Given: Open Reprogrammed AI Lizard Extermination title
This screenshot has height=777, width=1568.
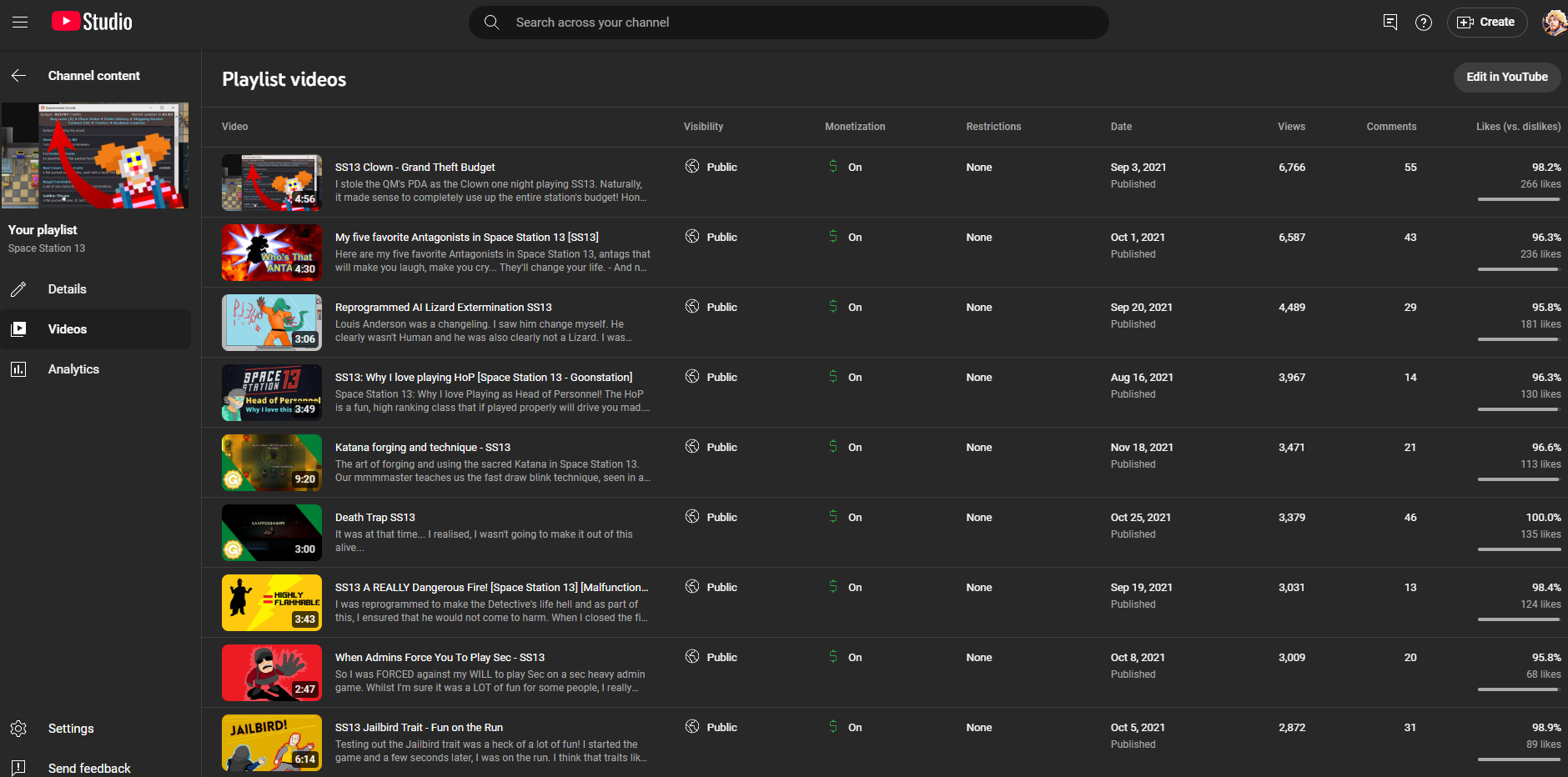Looking at the screenshot, I should 444,308.
